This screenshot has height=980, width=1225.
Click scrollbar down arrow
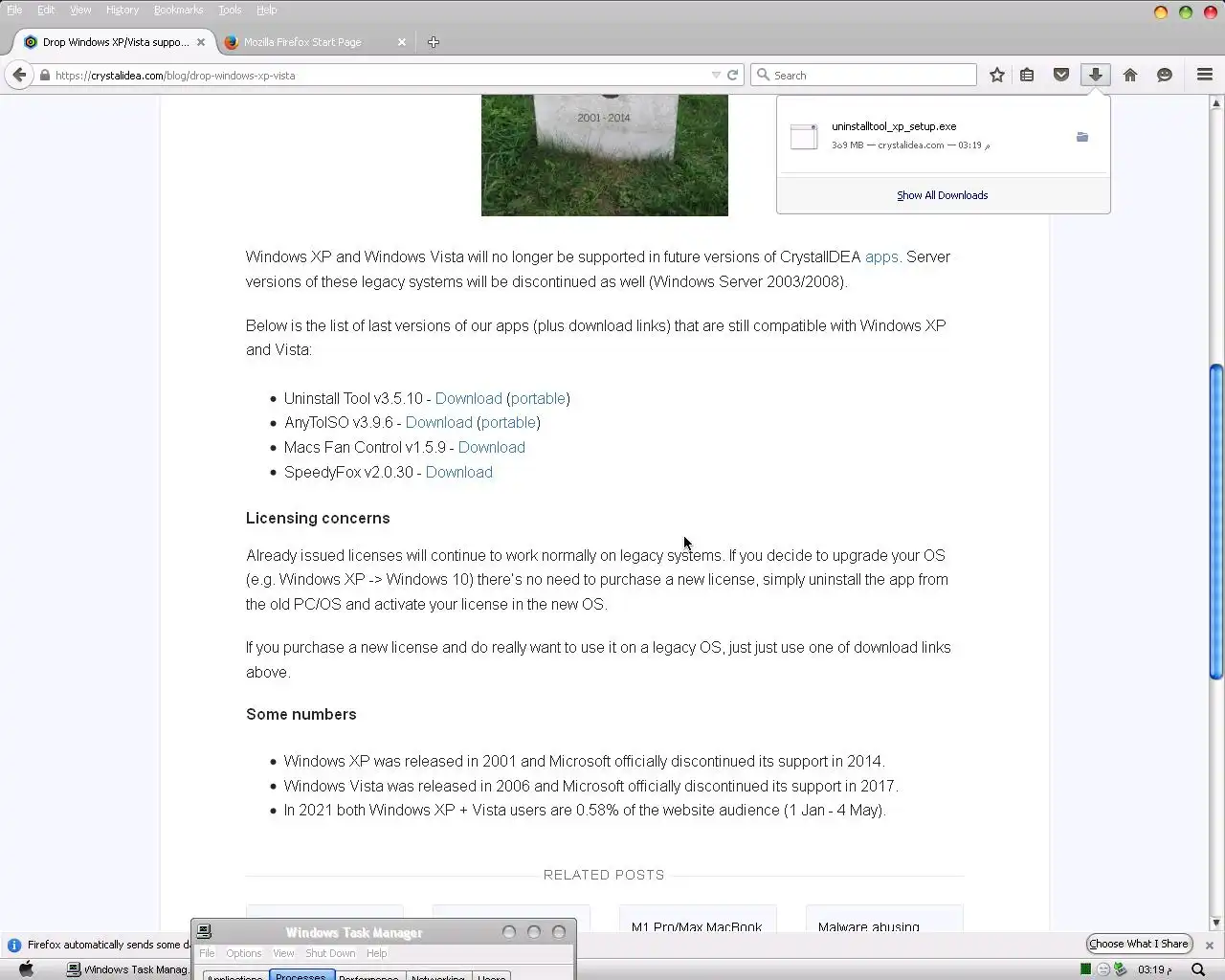click(1216, 923)
